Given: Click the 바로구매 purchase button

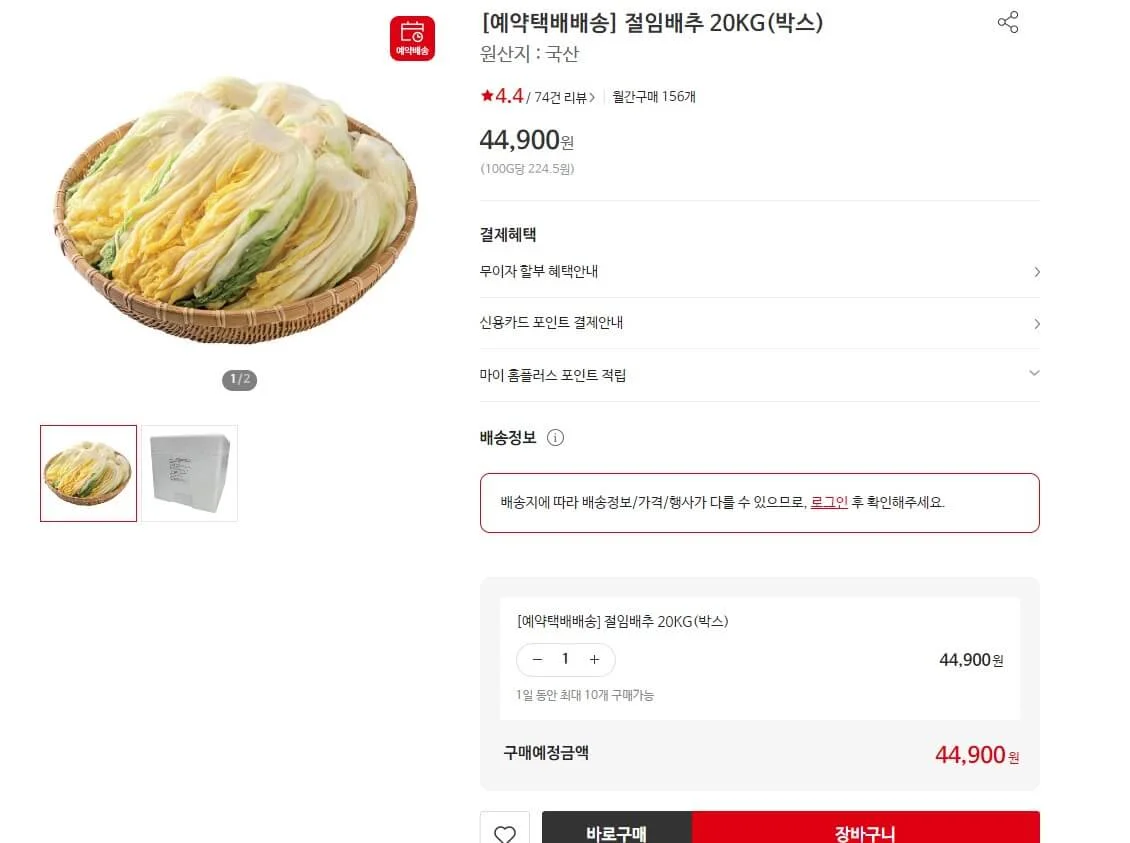Looking at the screenshot, I should (x=614, y=832).
